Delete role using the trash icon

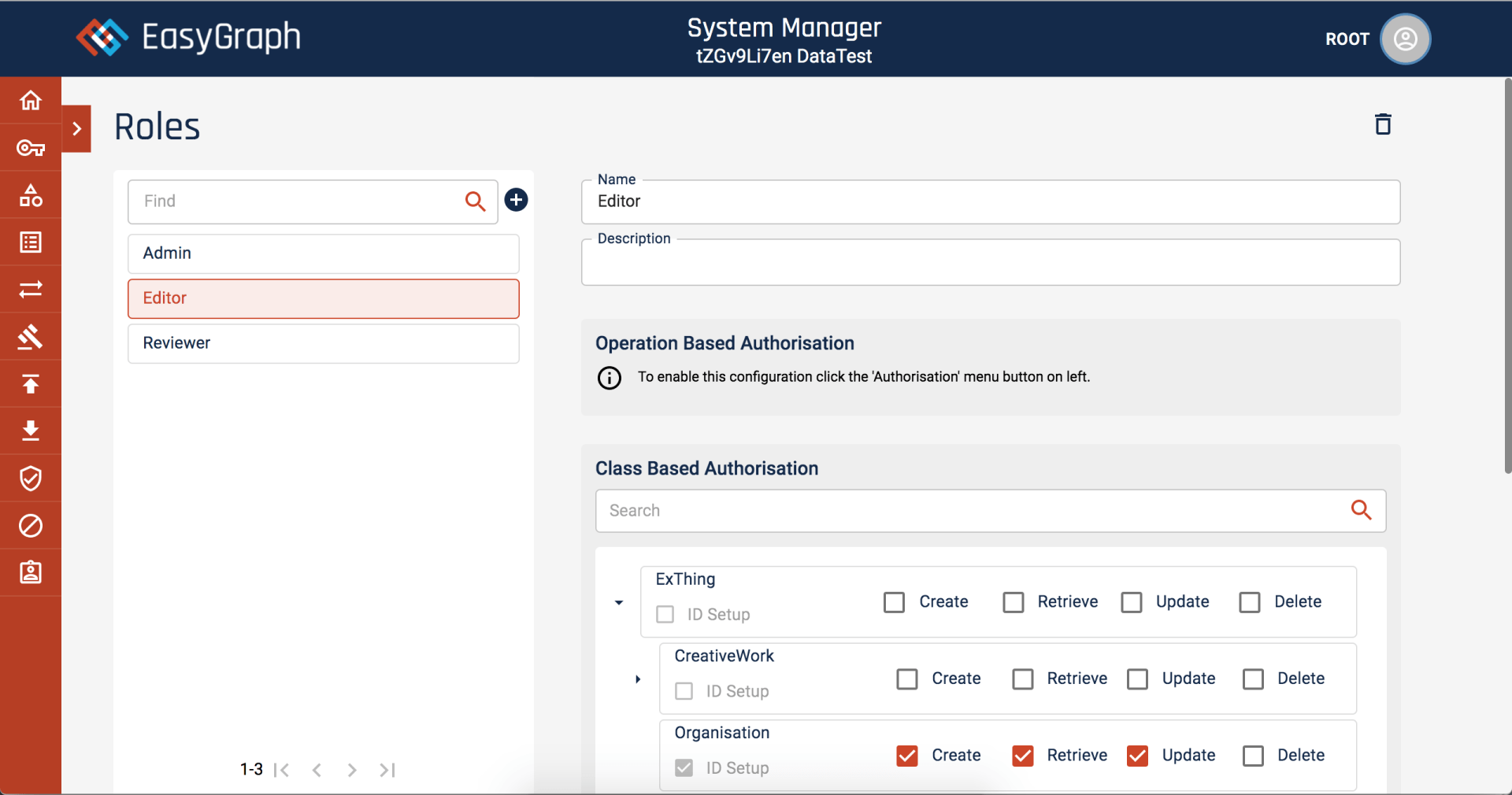pyautogui.click(x=1383, y=124)
